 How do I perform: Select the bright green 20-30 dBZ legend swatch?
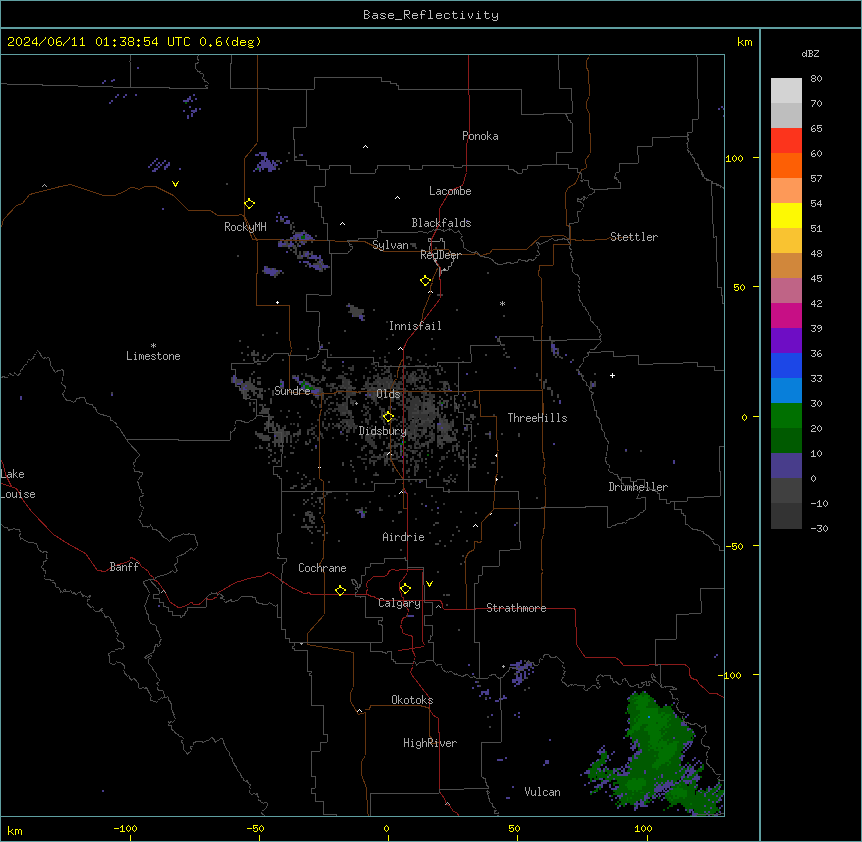(786, 416)
